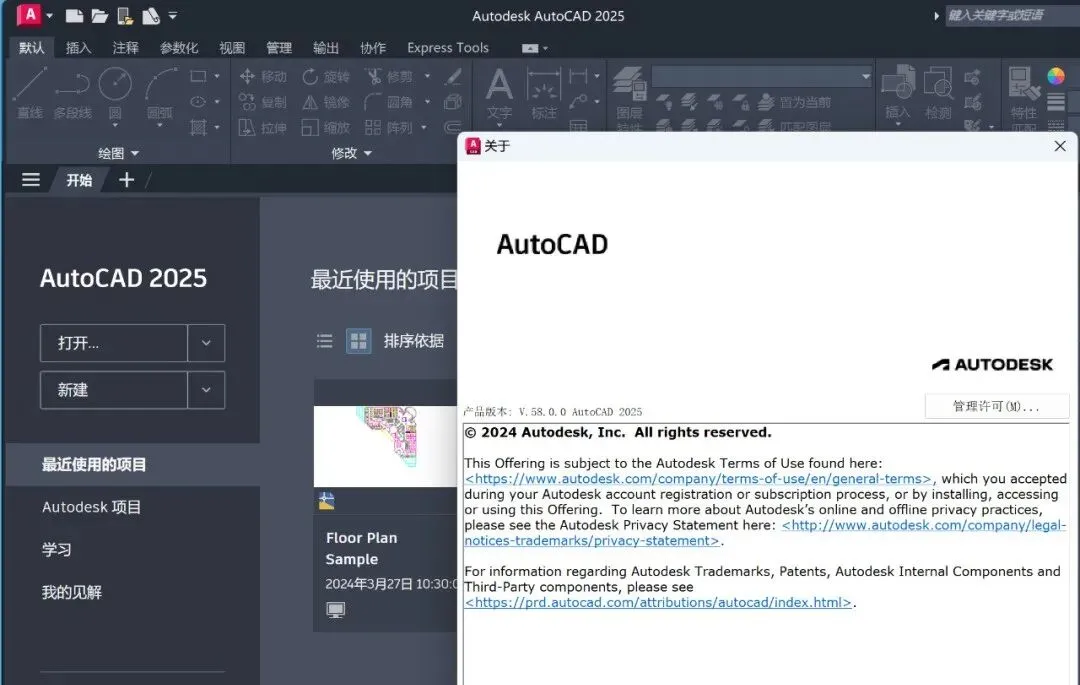The height and width of the screenshot is (685, 1080).
Task: Click the 管理许可(M)... button in About dialog
Action: point(997,406)
